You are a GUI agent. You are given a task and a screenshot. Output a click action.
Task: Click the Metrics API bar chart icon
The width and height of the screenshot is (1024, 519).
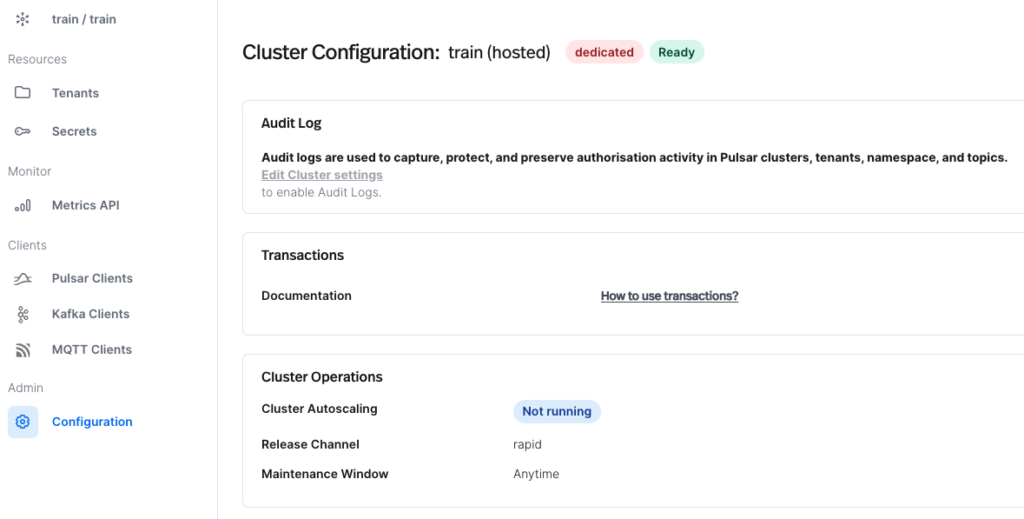click(x=23, y=205)
